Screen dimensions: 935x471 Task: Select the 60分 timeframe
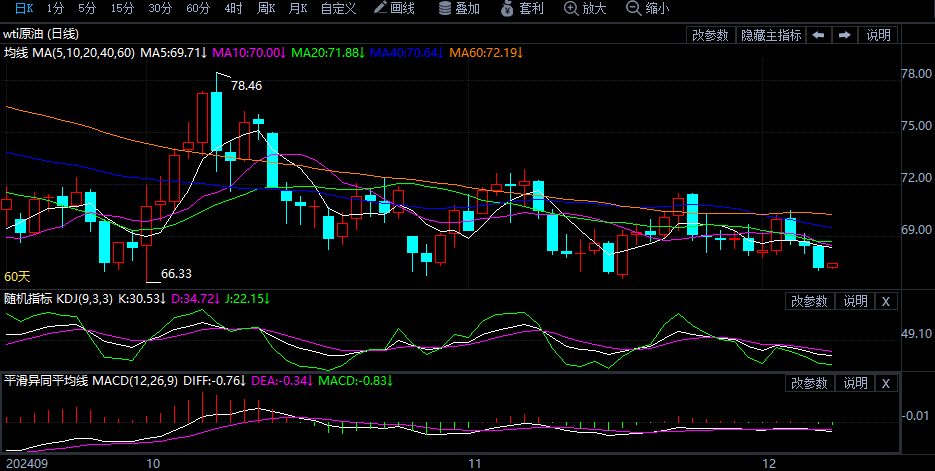coord(198,9)
